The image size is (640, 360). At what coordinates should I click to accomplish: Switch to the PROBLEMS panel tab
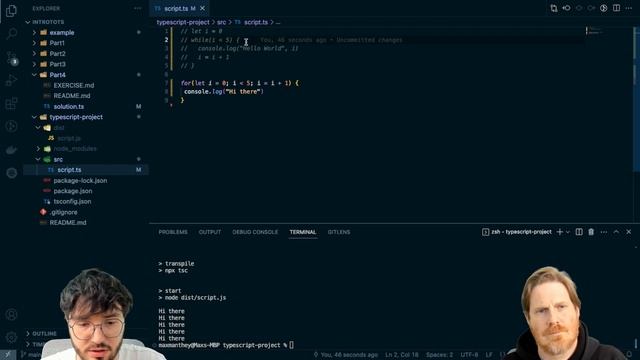[x=173, y=232]
